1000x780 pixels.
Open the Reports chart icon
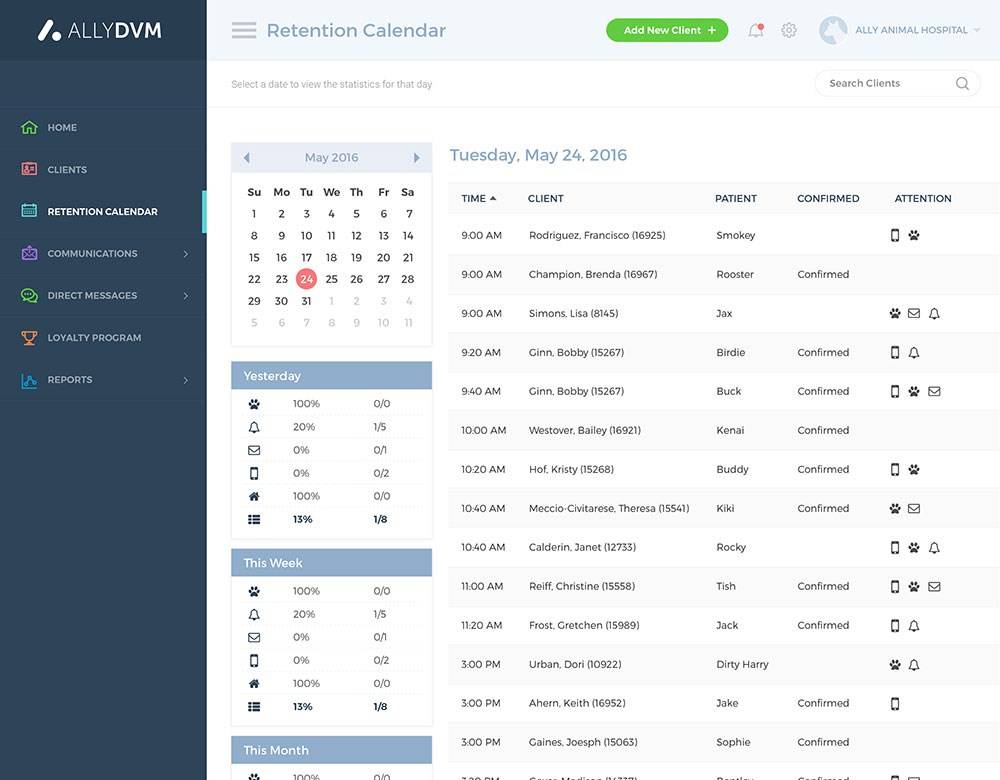click(27, 379)
